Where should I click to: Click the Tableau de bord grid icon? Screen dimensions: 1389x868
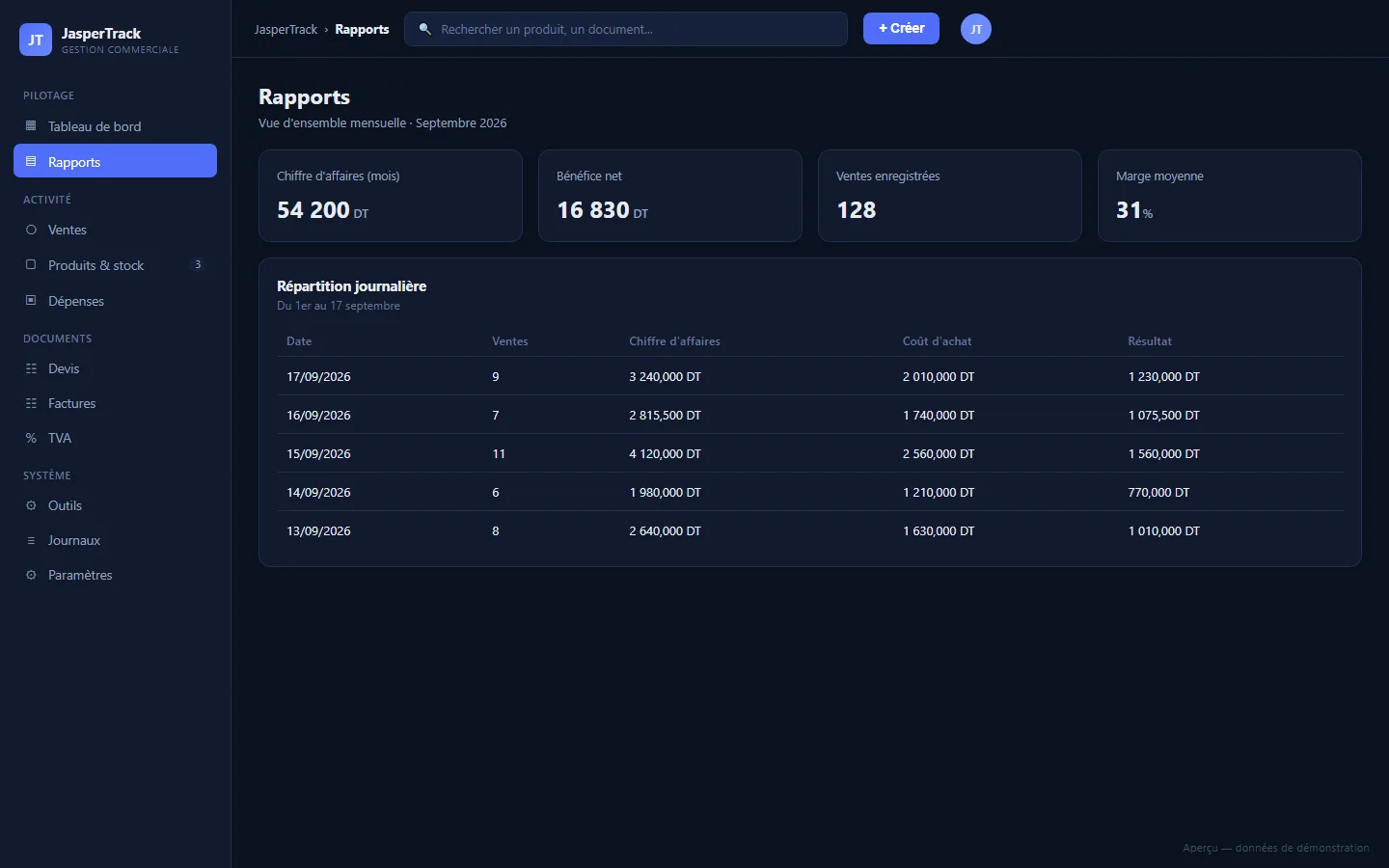click(x=31, y=126)
